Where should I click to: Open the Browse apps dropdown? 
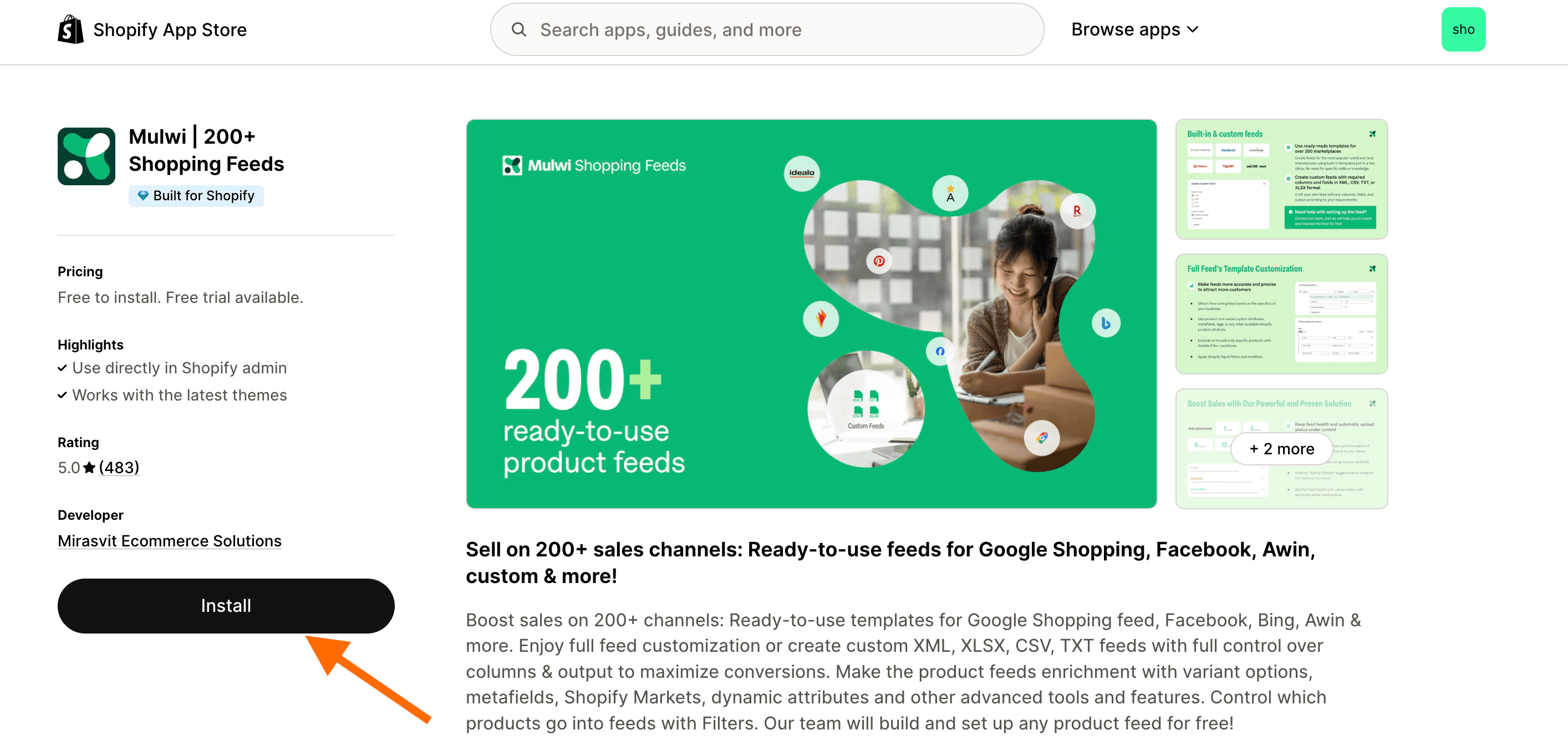tap(1133, 29)
